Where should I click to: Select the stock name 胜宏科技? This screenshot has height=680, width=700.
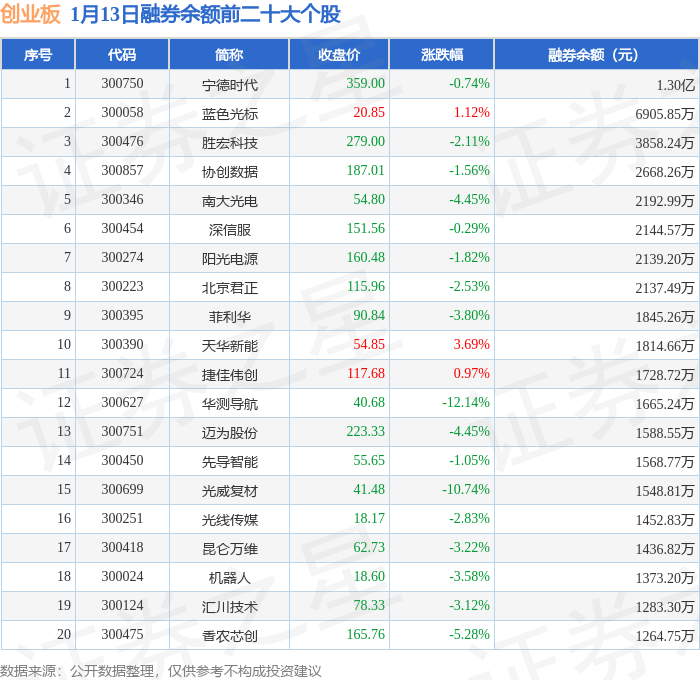click(229, 143)
